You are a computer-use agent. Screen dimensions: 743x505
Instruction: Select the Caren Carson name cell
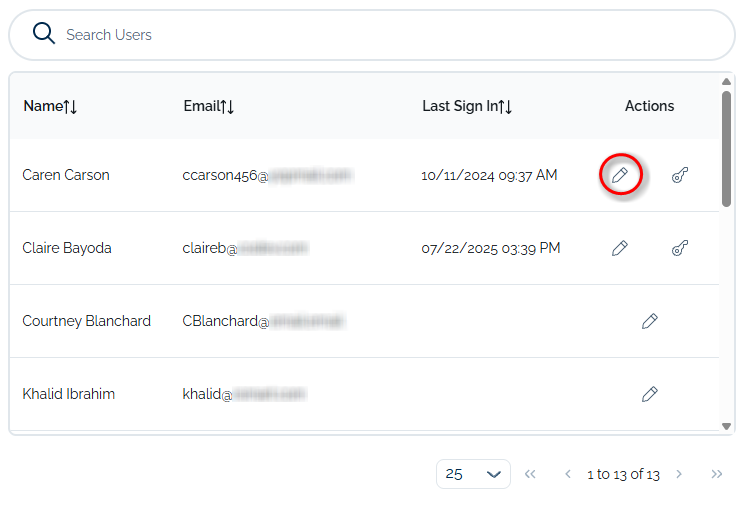point(66,175)
